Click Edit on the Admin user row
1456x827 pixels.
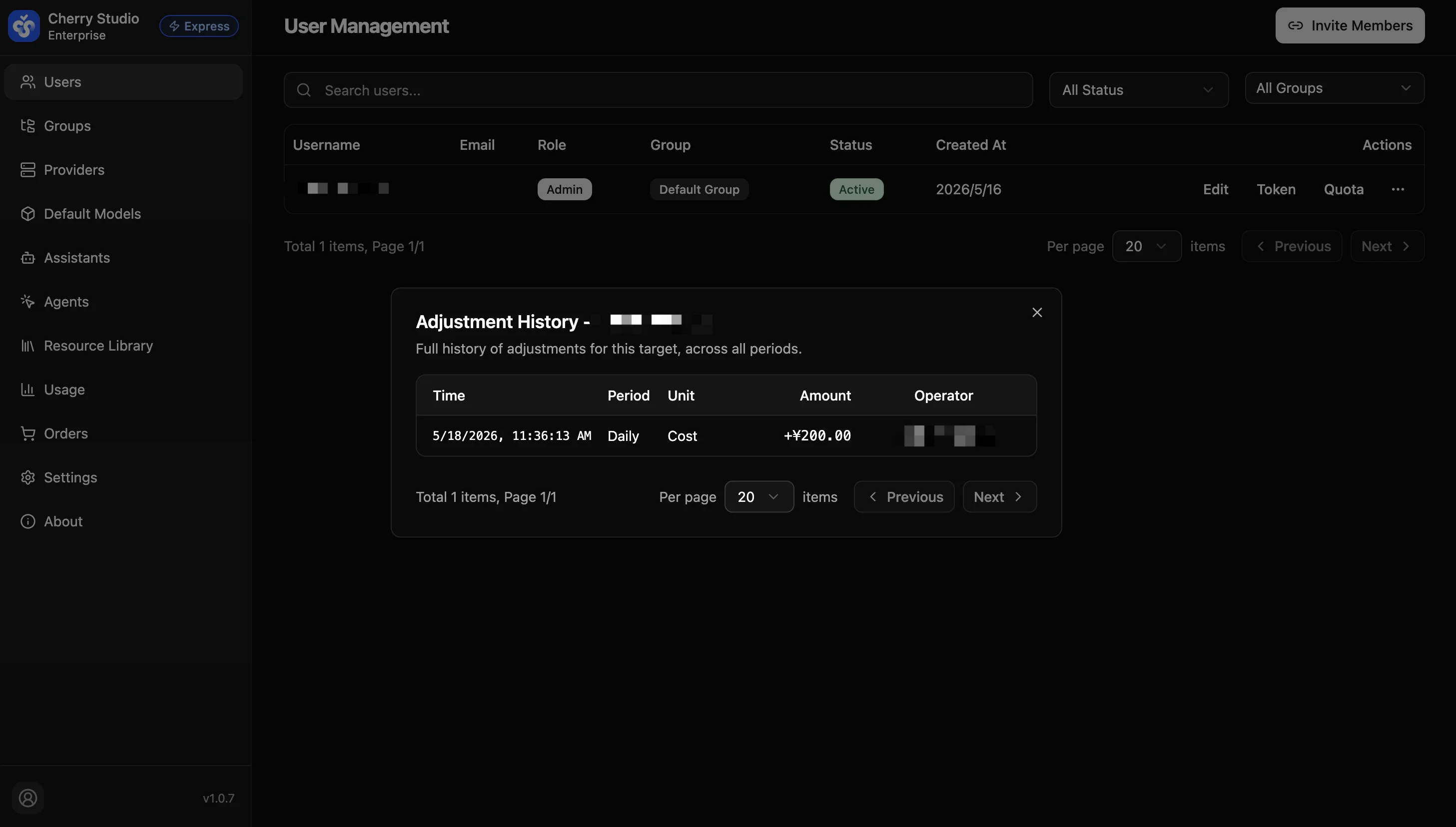click(x=1216, y=189)
